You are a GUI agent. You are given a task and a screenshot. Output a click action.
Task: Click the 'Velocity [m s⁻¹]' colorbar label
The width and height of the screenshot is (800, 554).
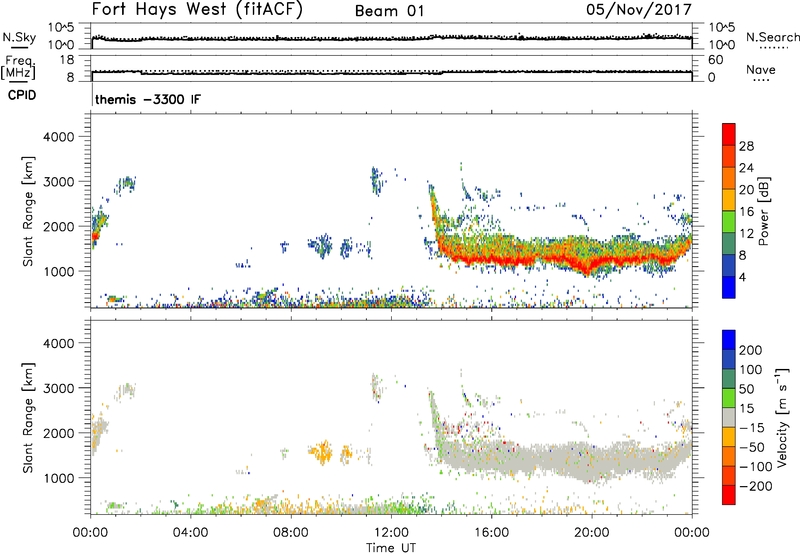(x=782, y=418)
